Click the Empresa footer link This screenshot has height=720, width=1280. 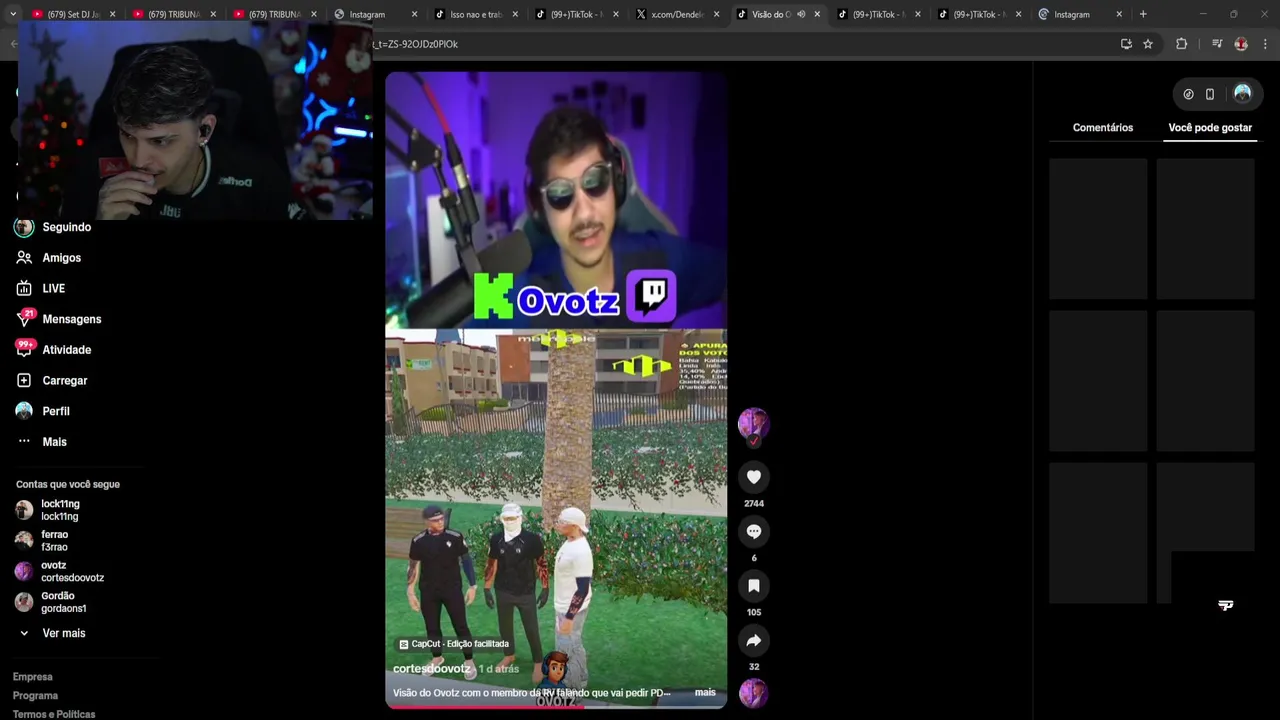point(32,677)
